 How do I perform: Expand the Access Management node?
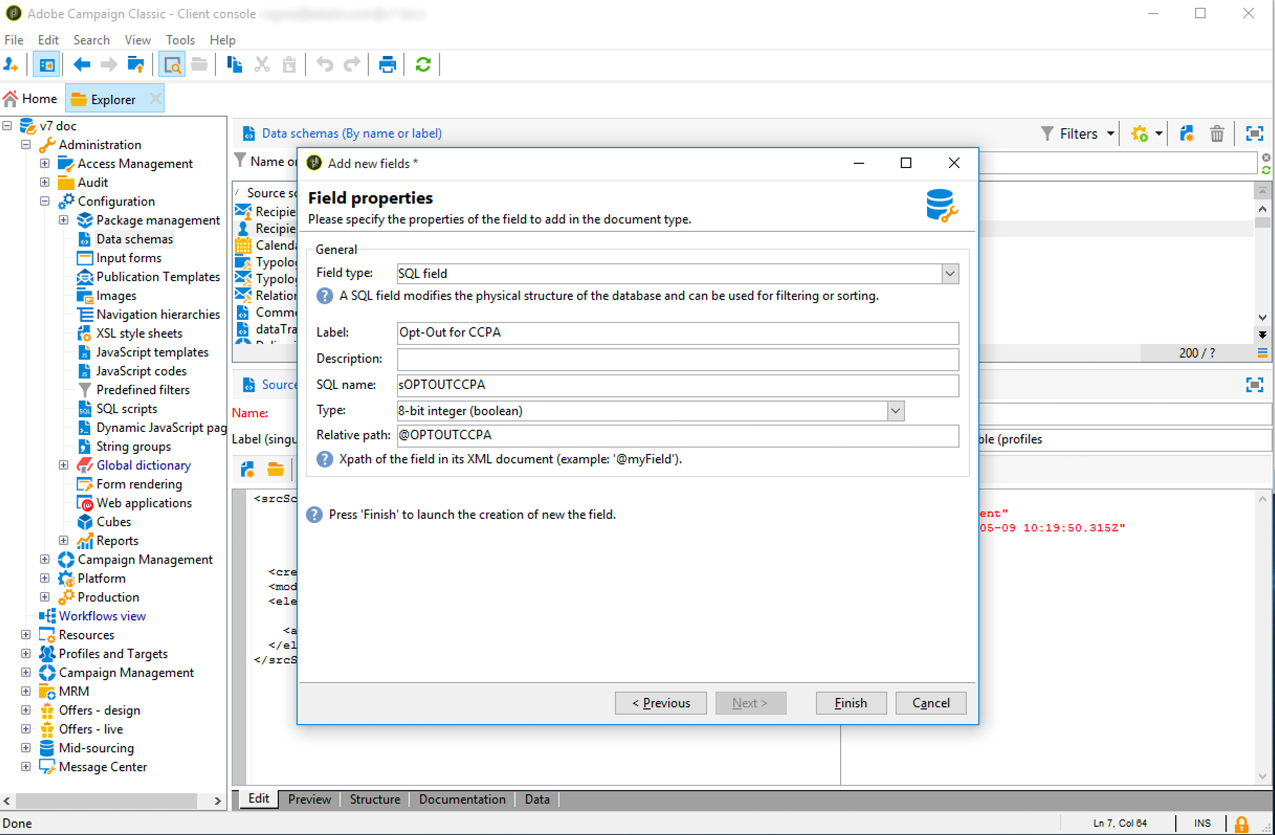tap(45, 164)
